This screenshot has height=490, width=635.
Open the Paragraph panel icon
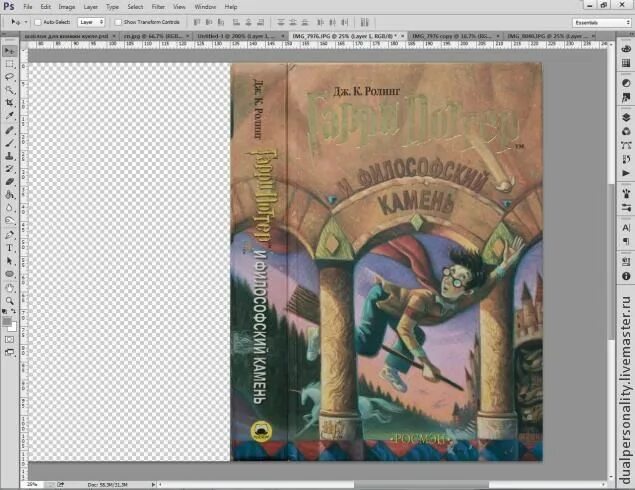626,241
